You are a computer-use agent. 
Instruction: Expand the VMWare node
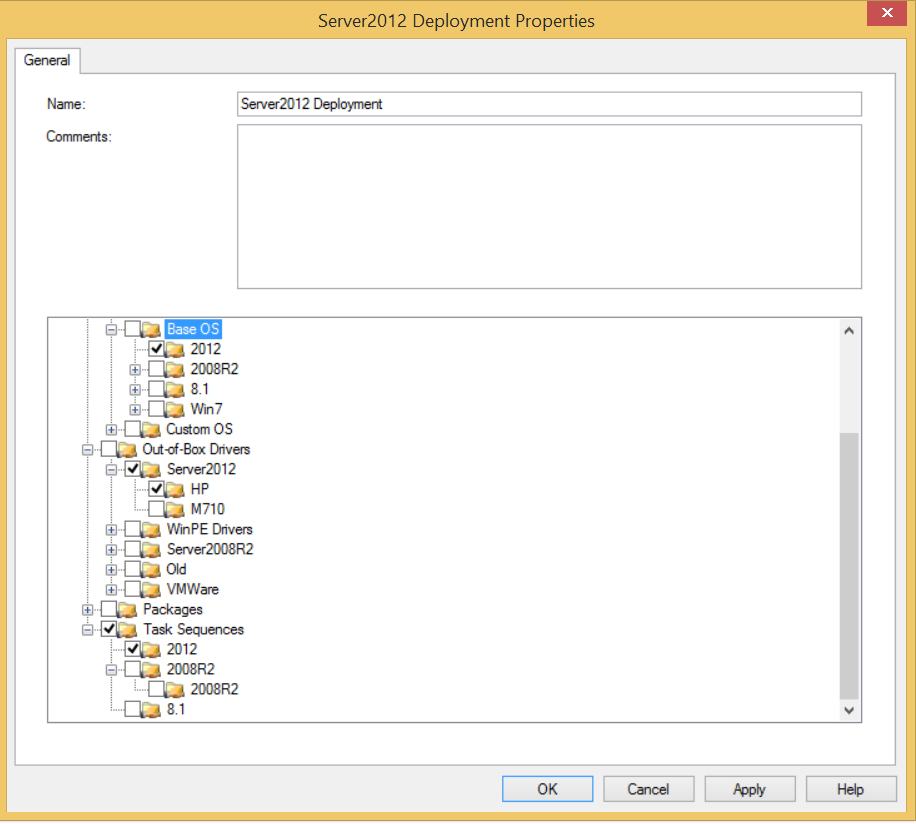tap(111, 590)
